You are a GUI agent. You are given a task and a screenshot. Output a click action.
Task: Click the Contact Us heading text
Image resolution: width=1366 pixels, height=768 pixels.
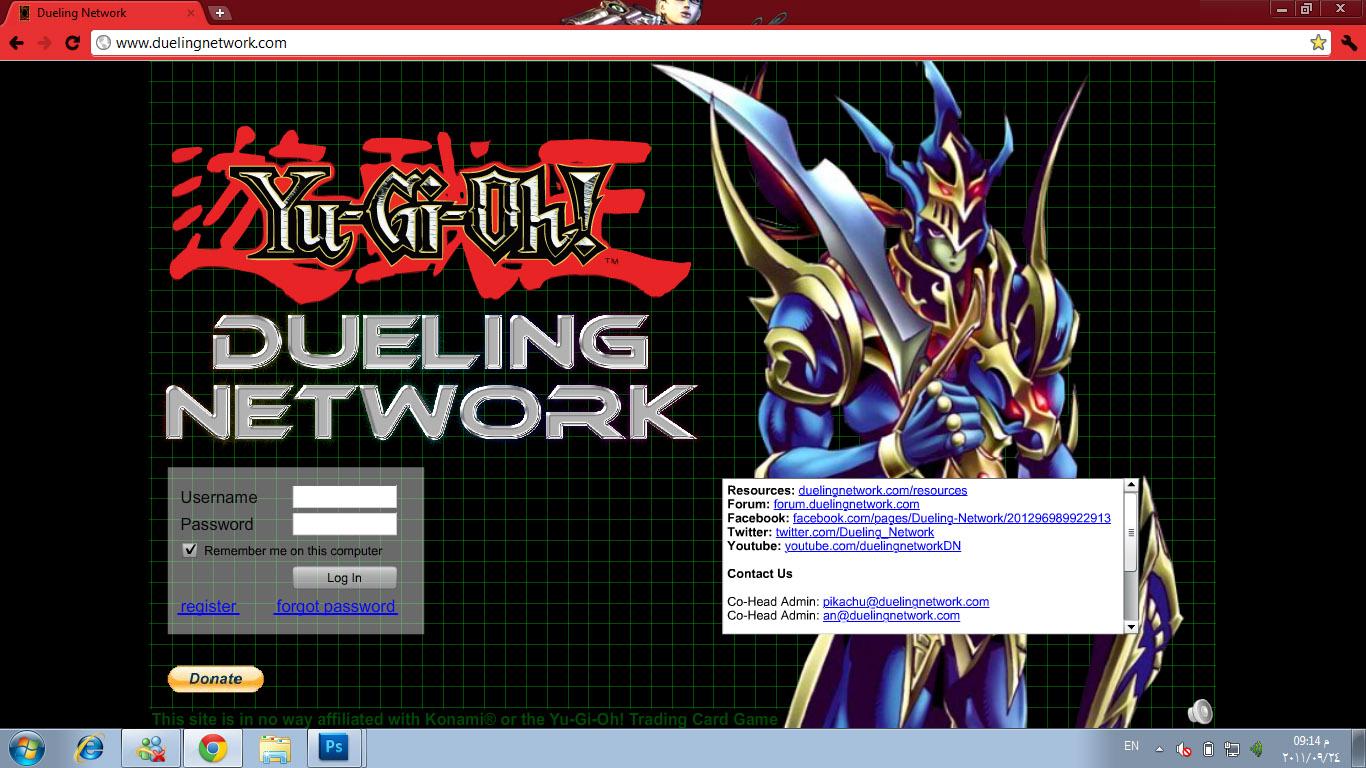[x=759, y=574]
